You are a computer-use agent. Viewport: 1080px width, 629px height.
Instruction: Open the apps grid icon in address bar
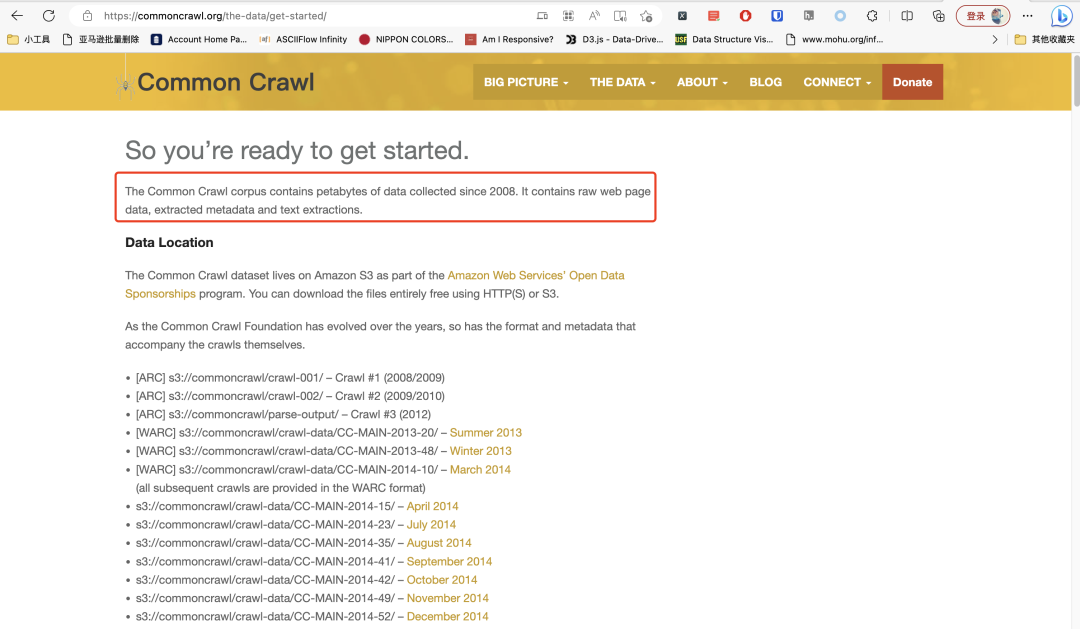tap(568, 16)
